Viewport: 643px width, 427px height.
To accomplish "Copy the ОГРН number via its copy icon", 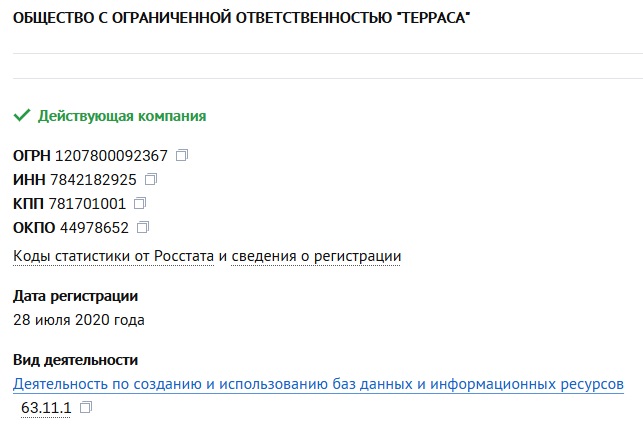I will coord(182,156).
